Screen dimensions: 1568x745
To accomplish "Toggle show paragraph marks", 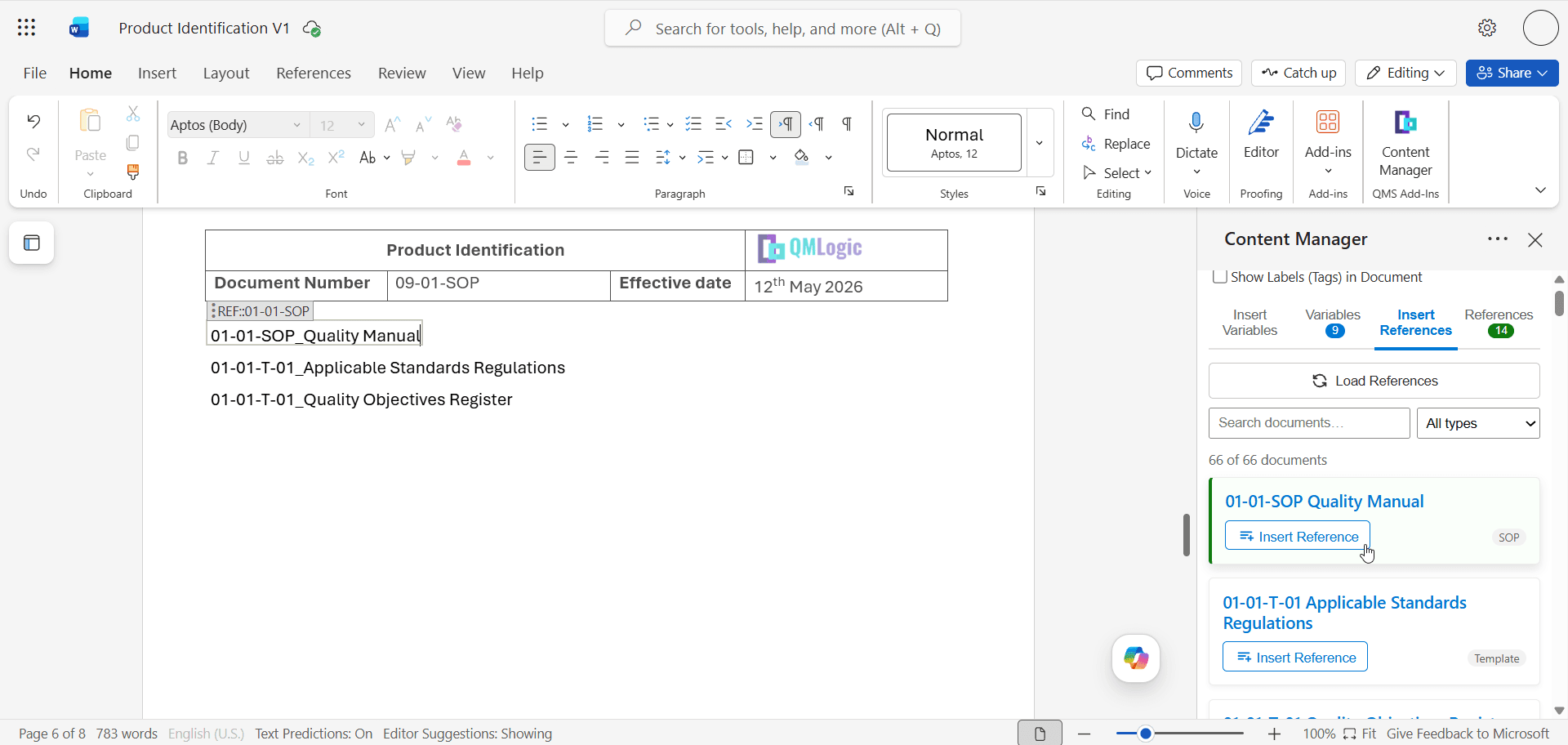I will [847, 124].
